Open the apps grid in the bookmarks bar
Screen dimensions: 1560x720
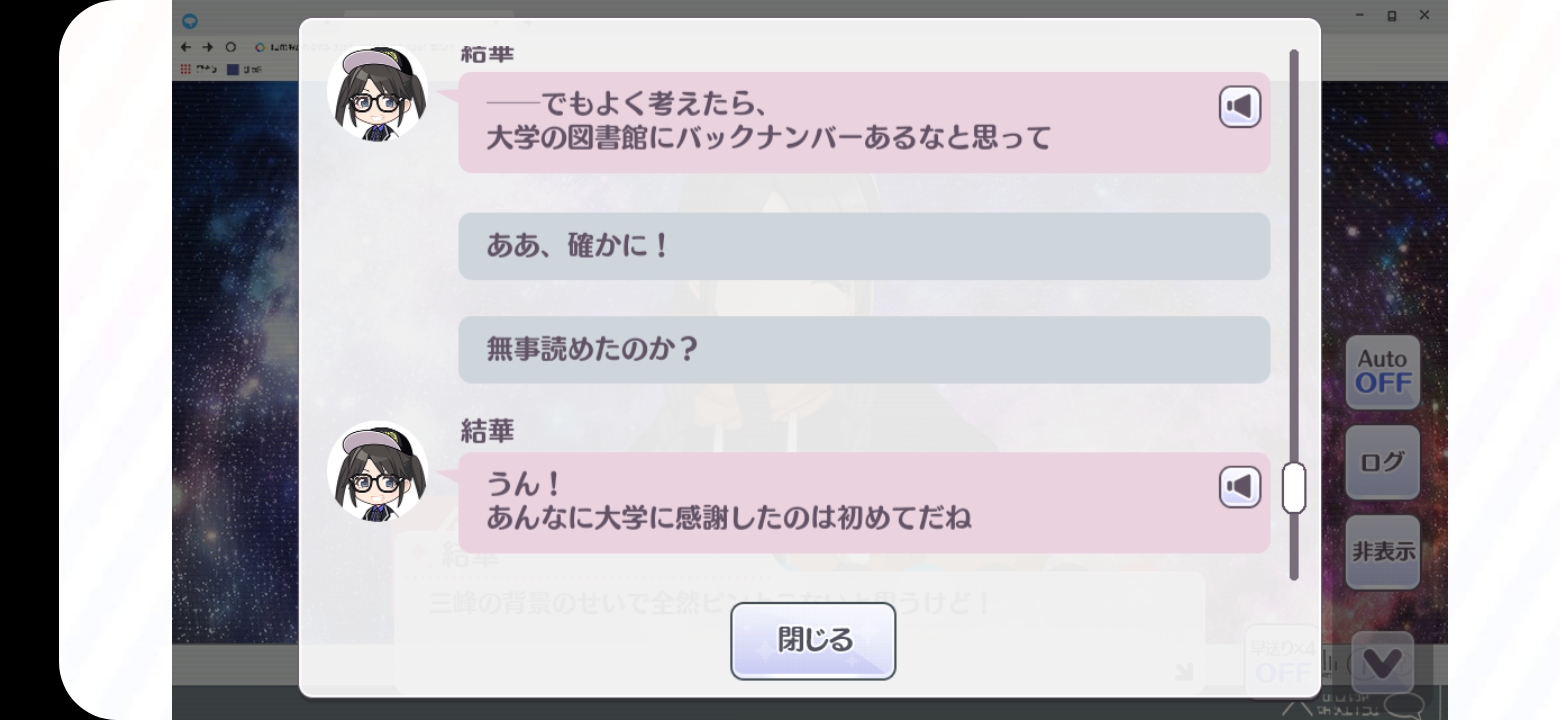pos(185,68)
